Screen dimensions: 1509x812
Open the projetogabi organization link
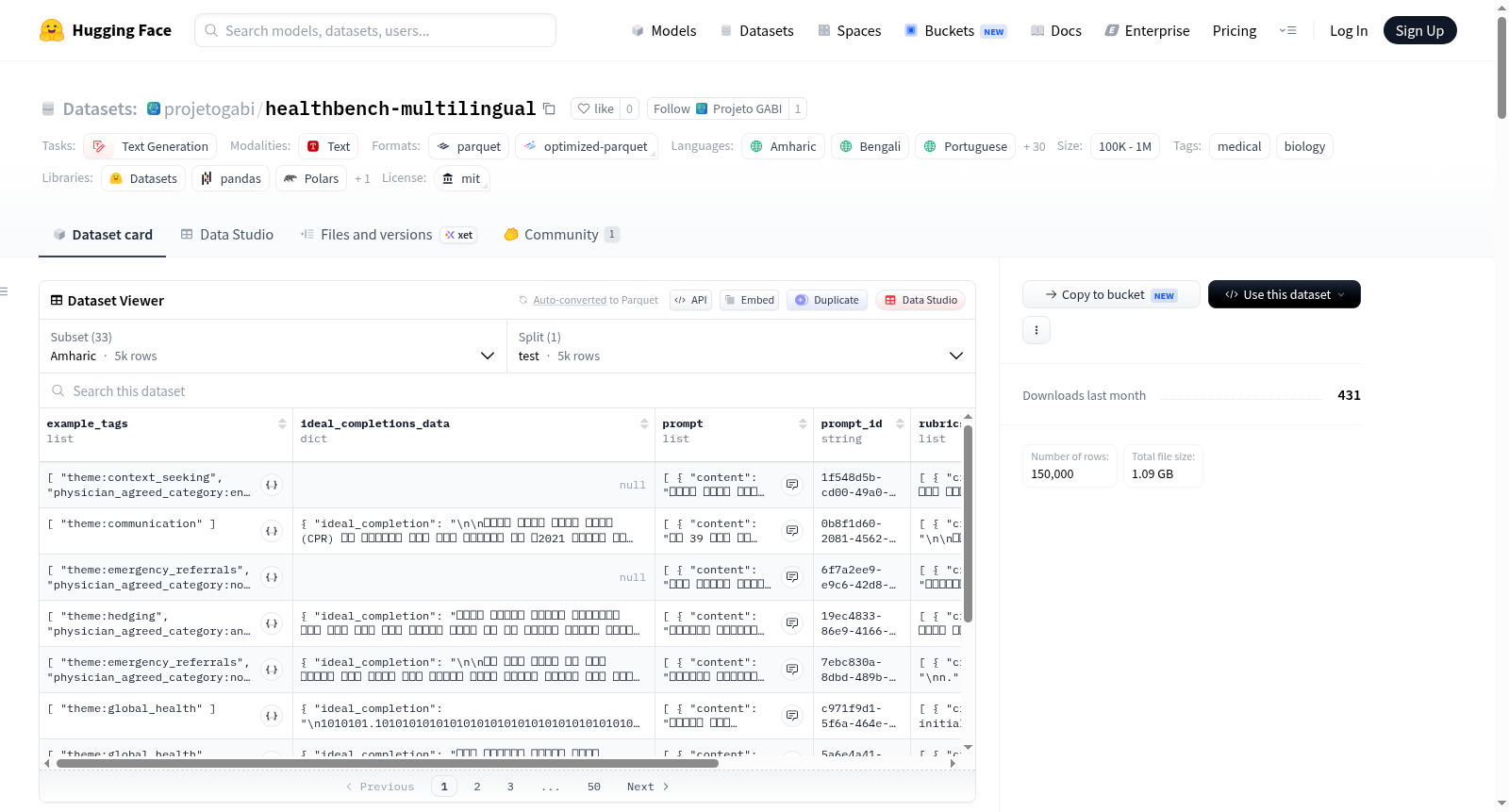coord(209,108)
